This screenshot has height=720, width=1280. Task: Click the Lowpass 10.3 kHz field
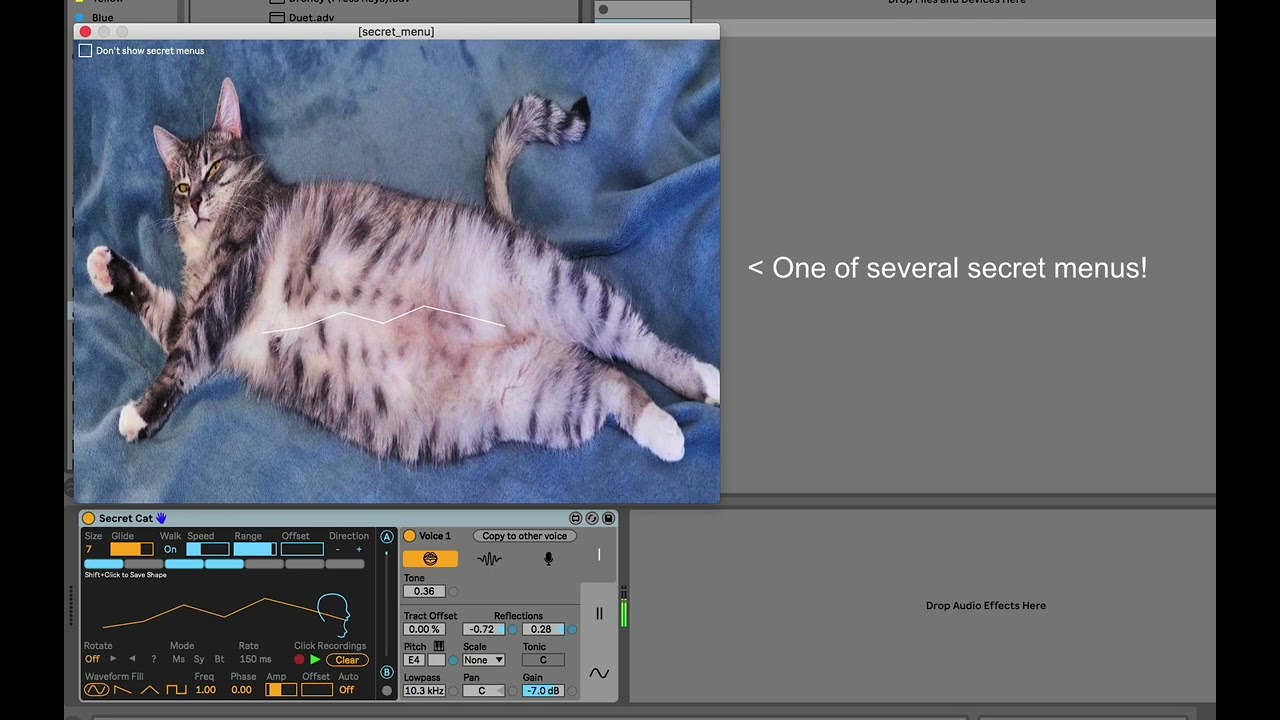click(424, 691)
